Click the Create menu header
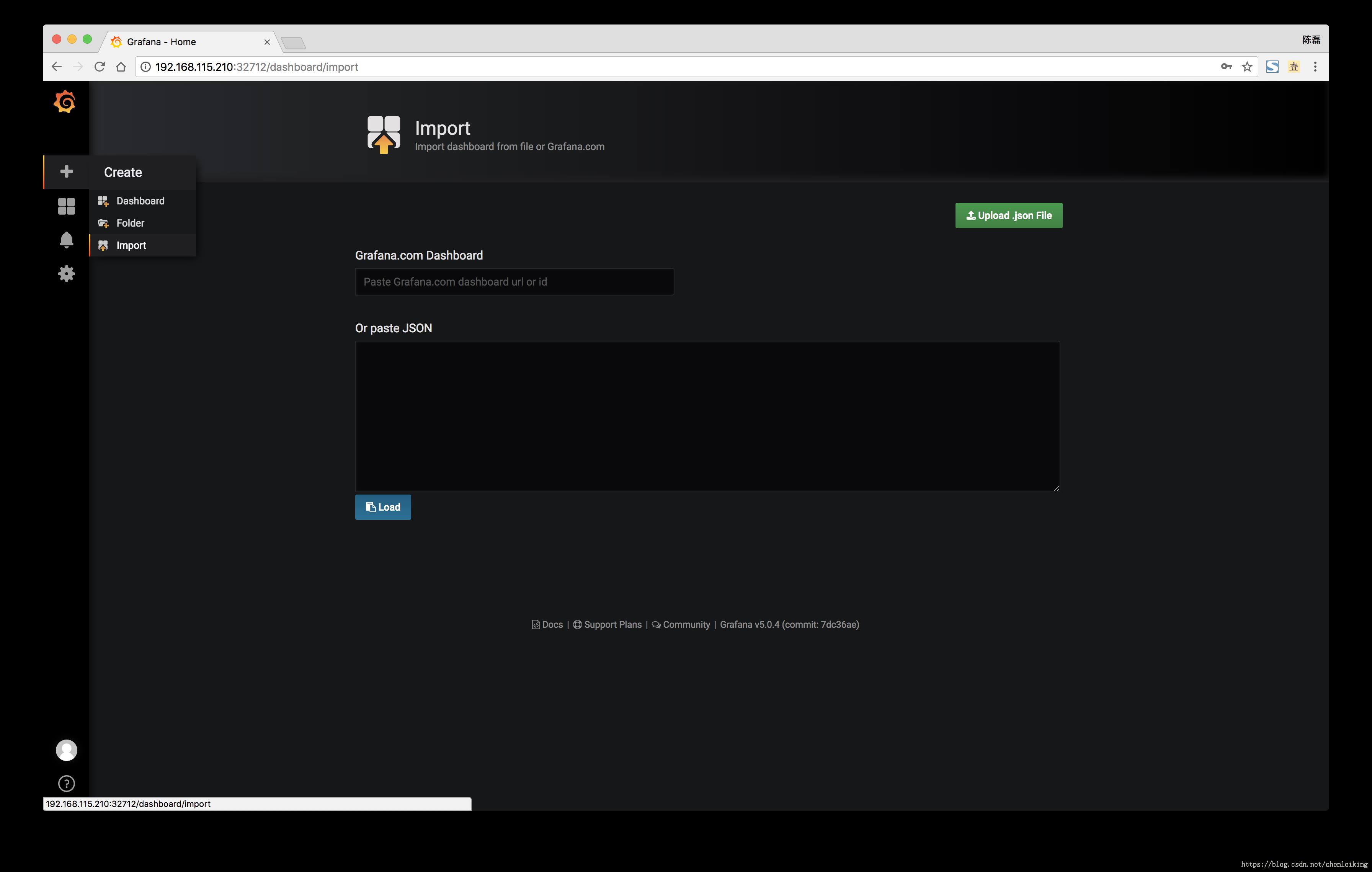 (142, 172)
